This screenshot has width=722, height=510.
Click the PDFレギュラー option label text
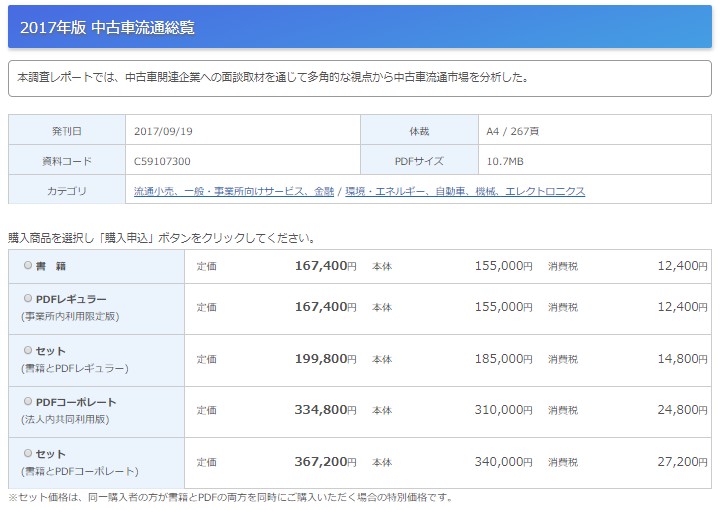click(71, 299)
